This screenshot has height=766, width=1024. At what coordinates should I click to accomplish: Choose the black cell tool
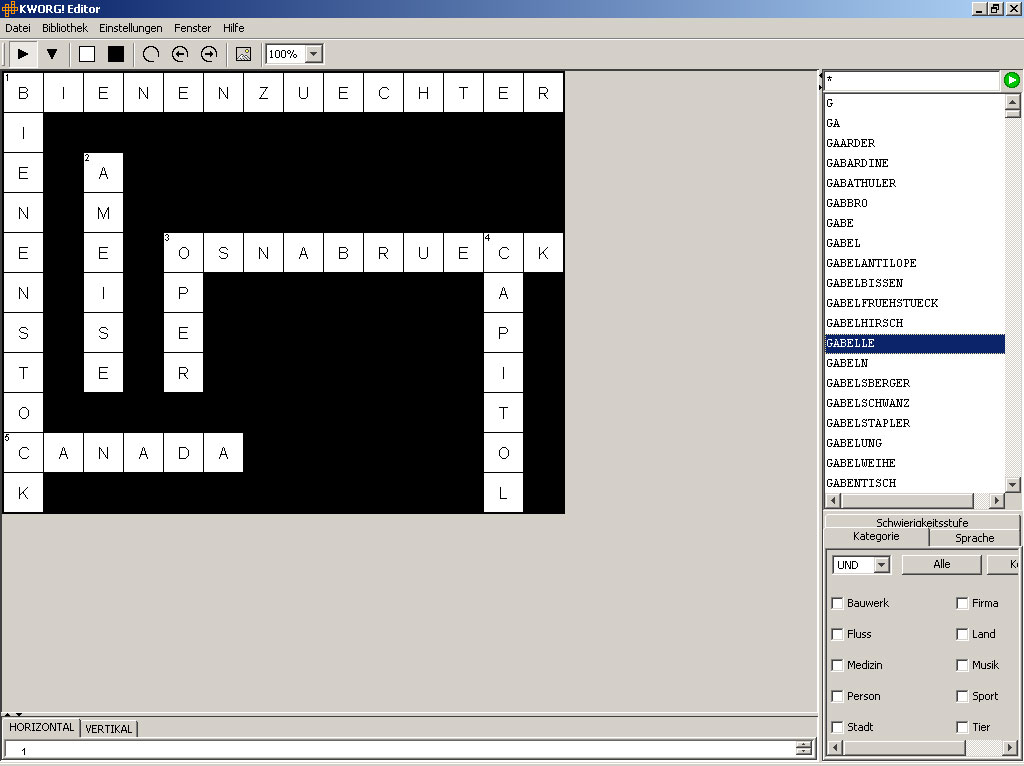tap(116, 54)
